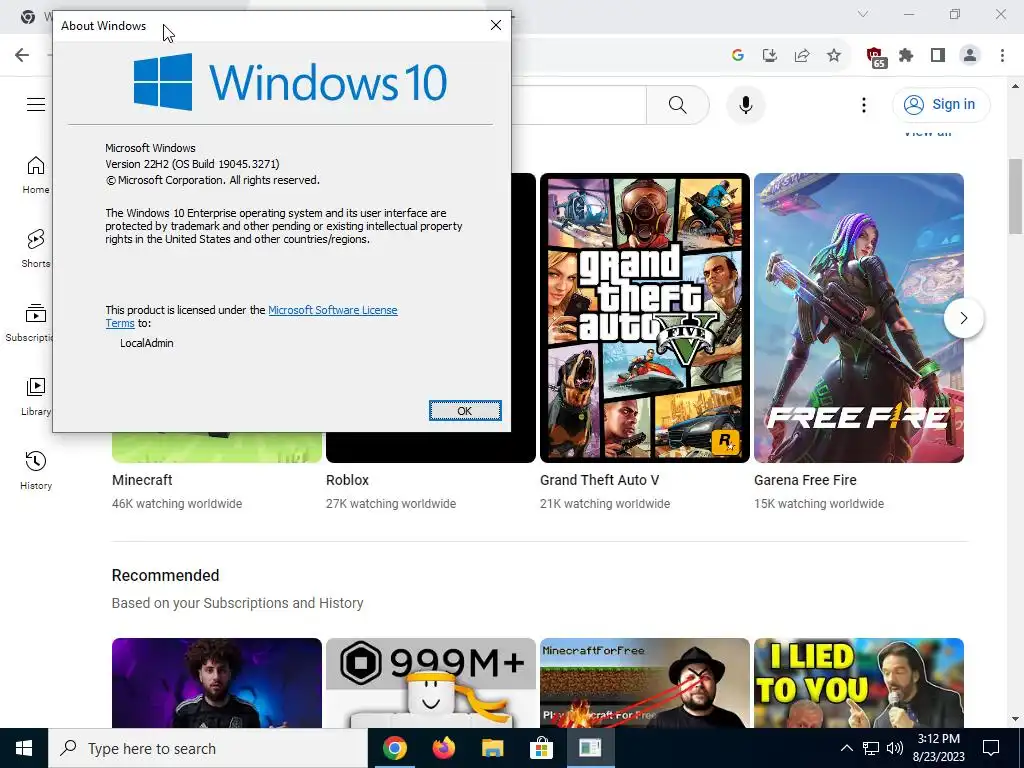This screenshot has height=768, width=1024.
Task: Open Firefox from taskbar
Action: coord(443,748)
